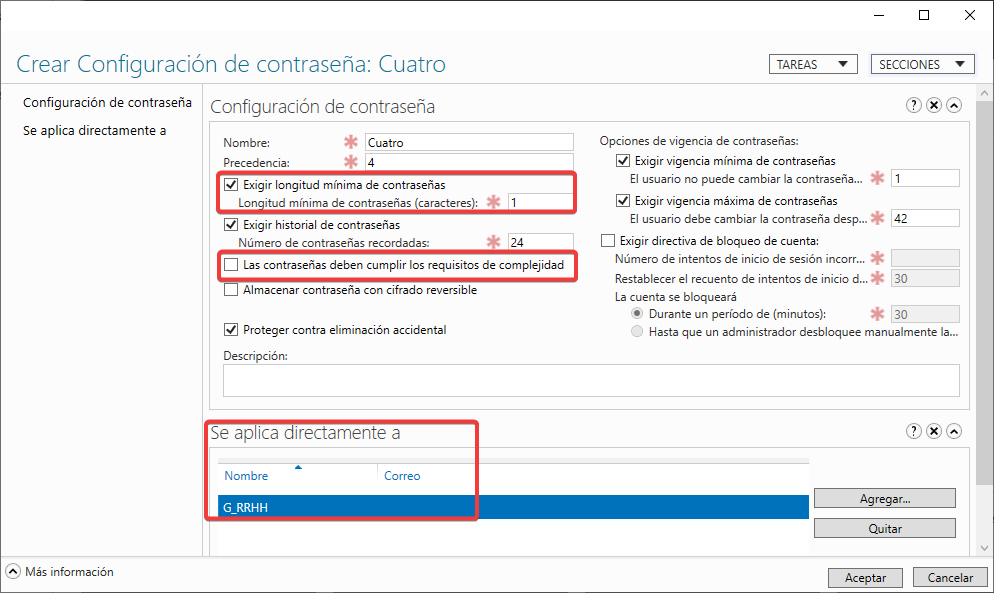Open the SECCIONES dropdown
Image resolution: width=994 pixels, height=593 pixels.
tap(922, 64)
